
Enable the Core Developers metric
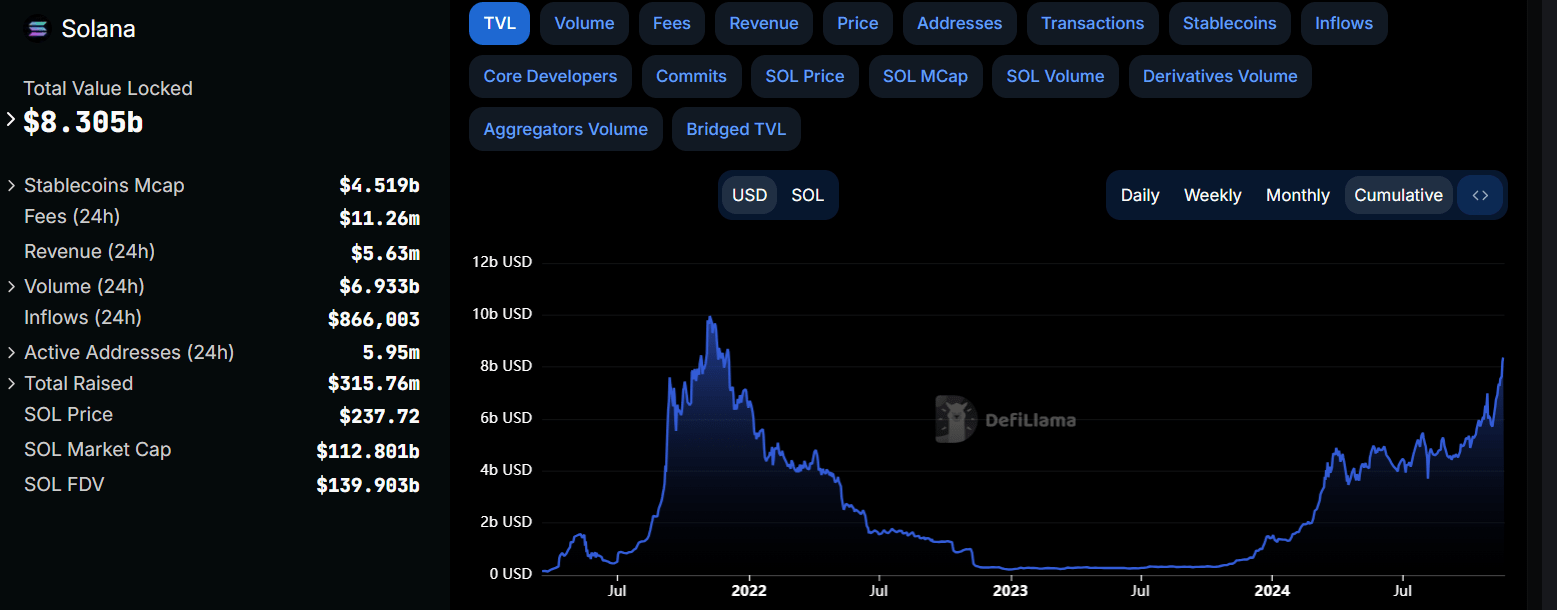[550, 76]
